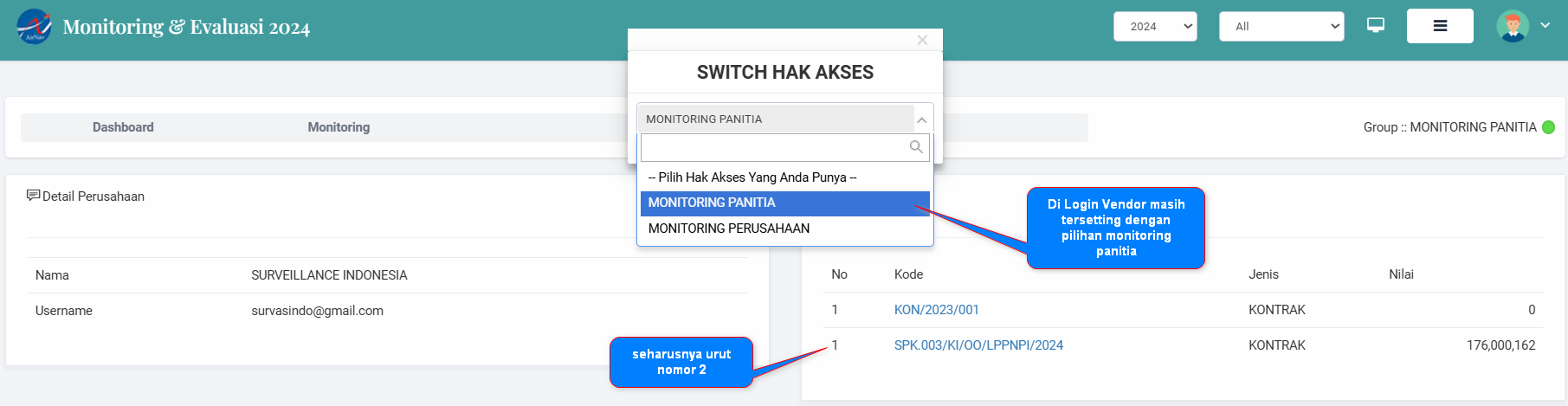This screenshot has height=406, width=1568.
Task: Switch to the Monitoring tab
Action: (339, 127)
